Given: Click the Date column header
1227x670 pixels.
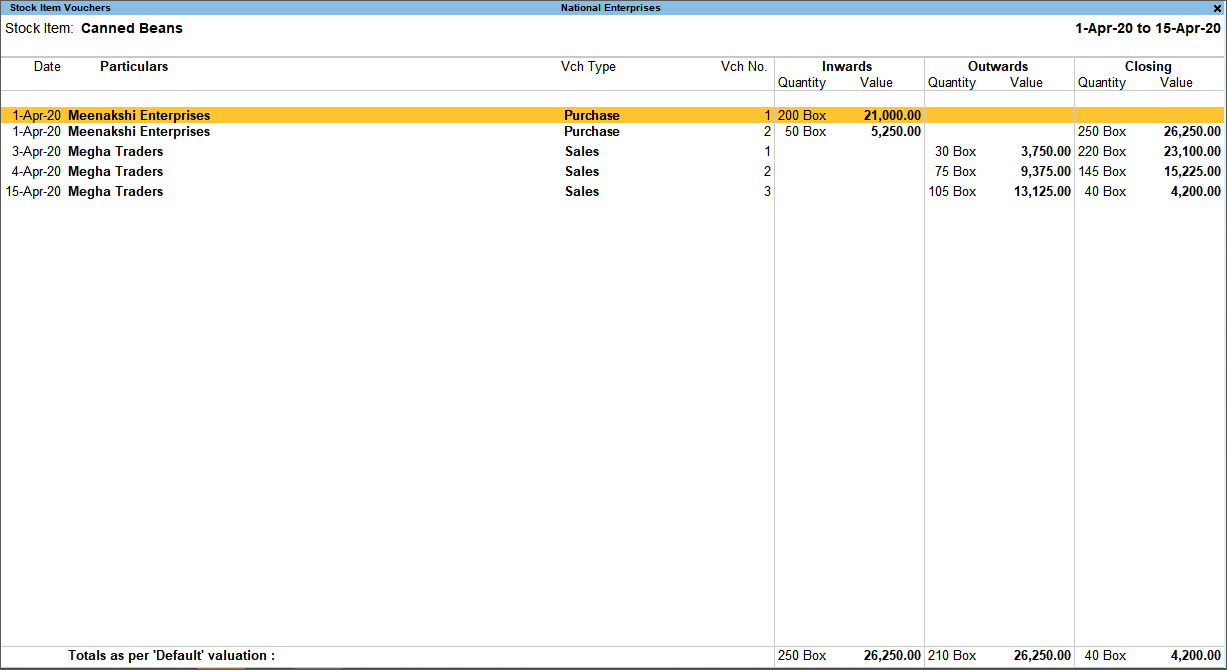Looking at the screenshot, I should [47, 67].
